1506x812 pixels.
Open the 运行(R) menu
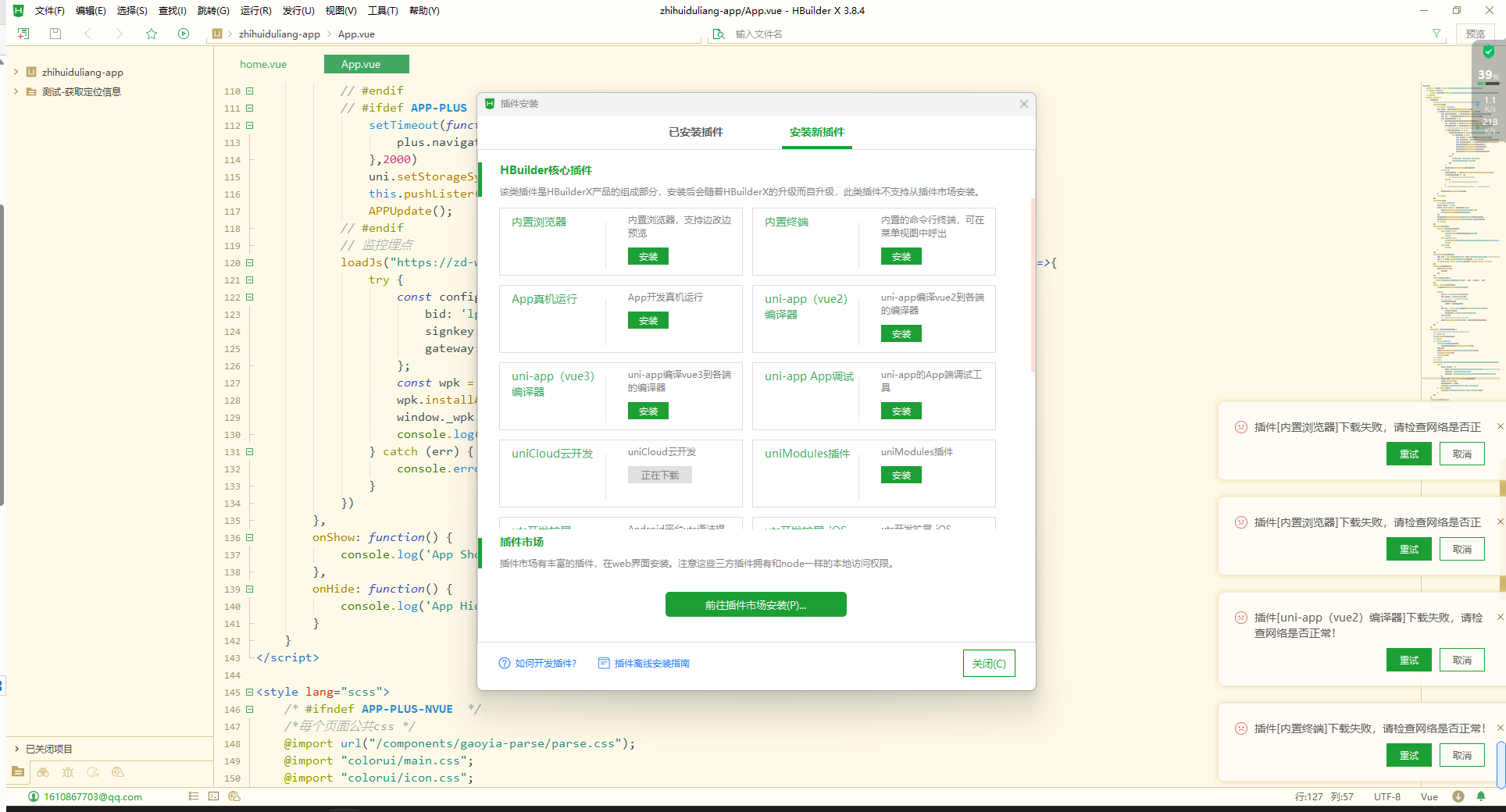[x=256, y=11]
